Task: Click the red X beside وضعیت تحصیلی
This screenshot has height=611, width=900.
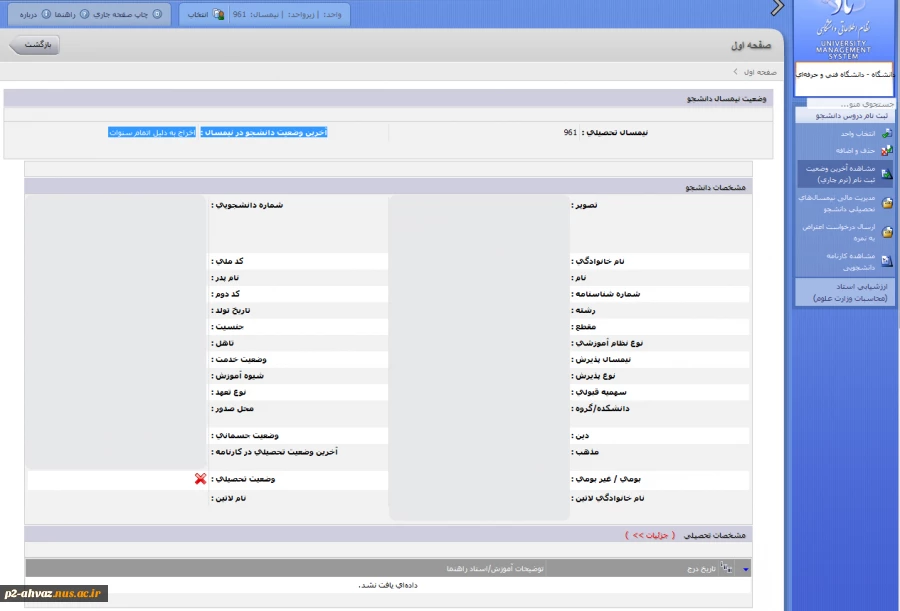Action: pyautogui.click(x=201, y=479)
